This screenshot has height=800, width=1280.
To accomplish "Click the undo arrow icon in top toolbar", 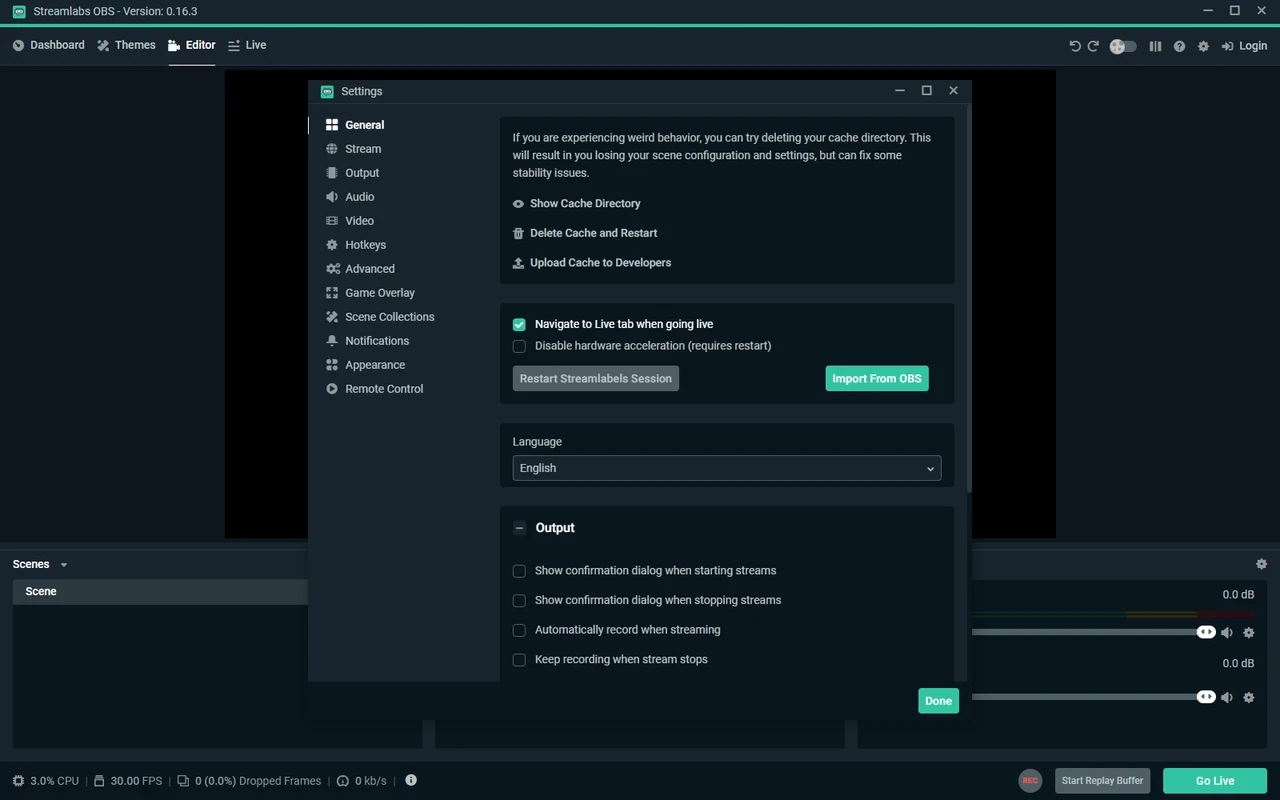I will [x=1075, y=46].
